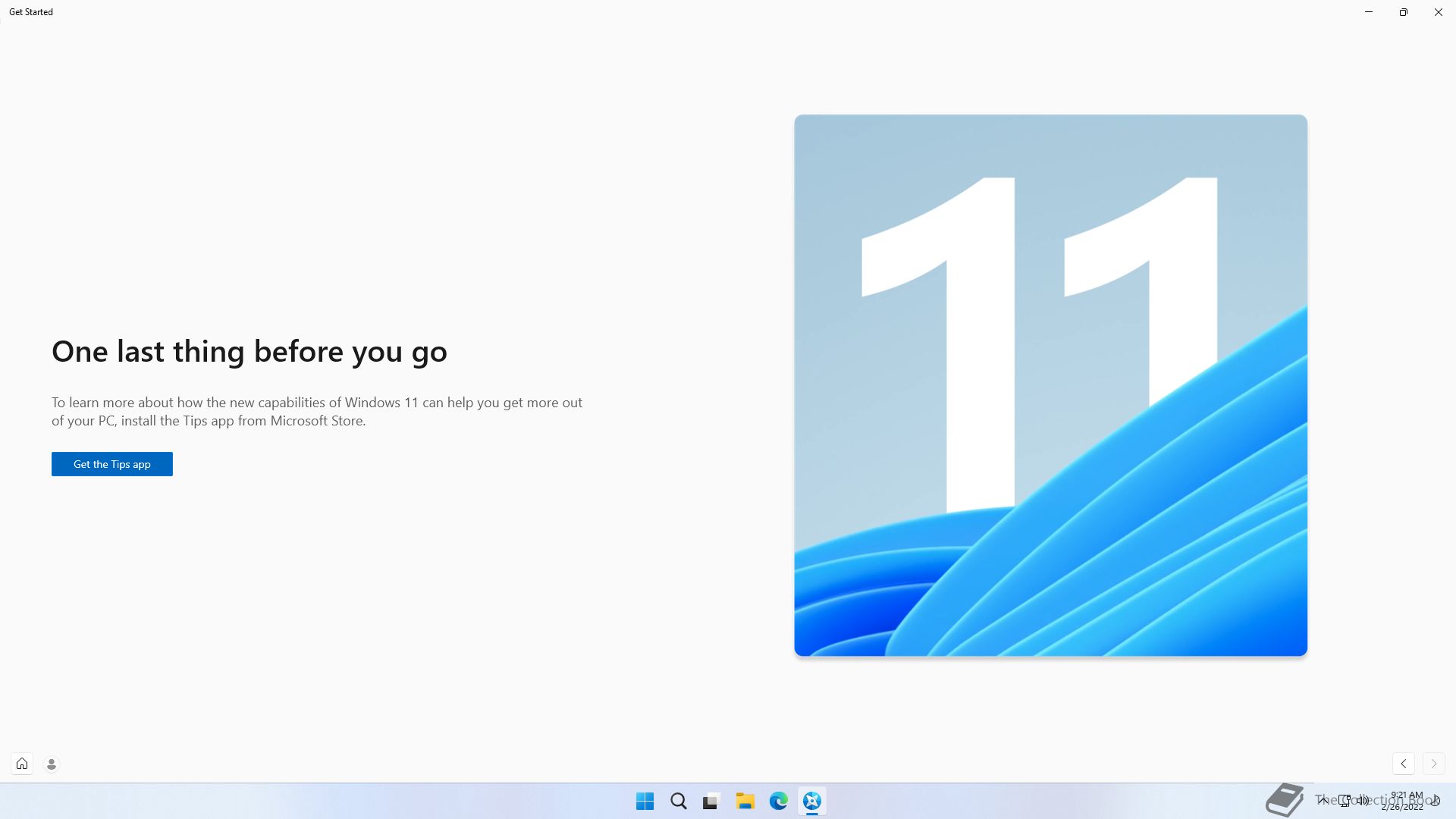Click the forward page arrow
This screenshot has height=819, width=1456.
coord(1433,764)
